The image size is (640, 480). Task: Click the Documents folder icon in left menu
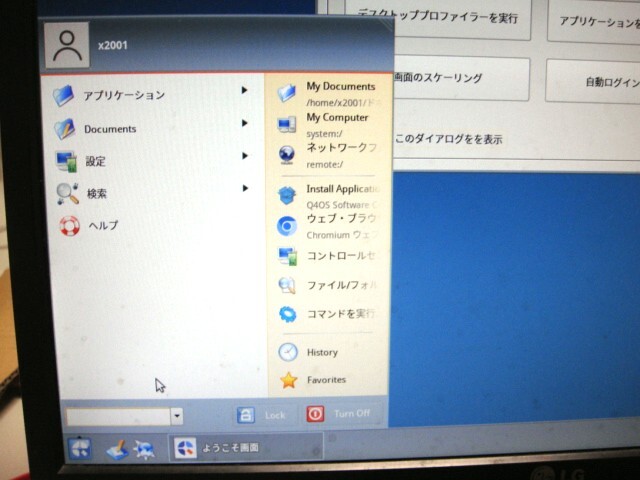(x=64, y=129)
